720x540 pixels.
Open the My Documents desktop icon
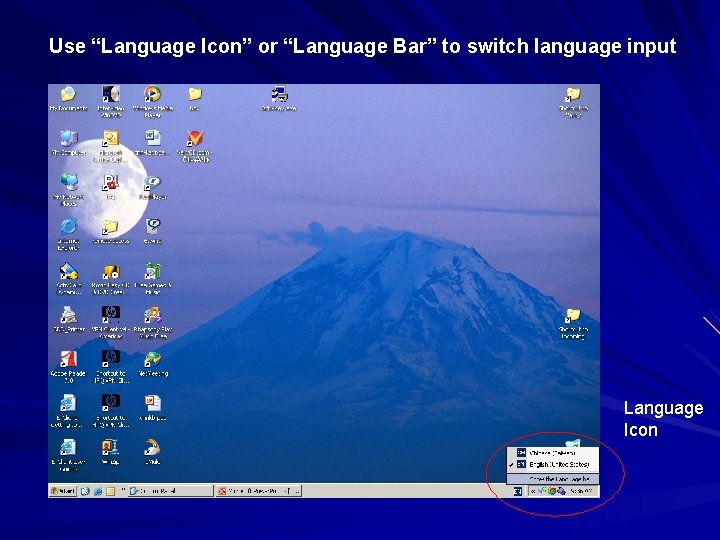68,98
